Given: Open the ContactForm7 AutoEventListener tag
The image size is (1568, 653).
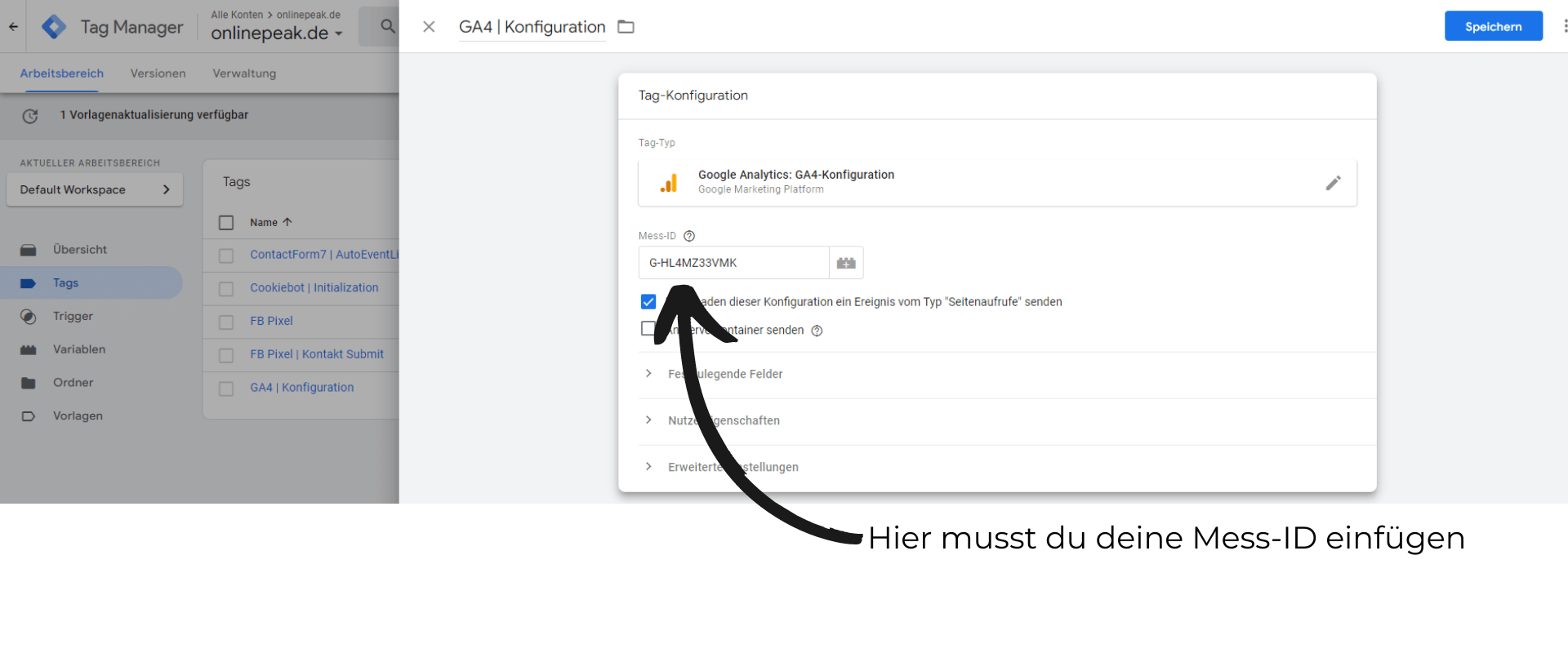Looking at the screenshot, I should 324,255.
